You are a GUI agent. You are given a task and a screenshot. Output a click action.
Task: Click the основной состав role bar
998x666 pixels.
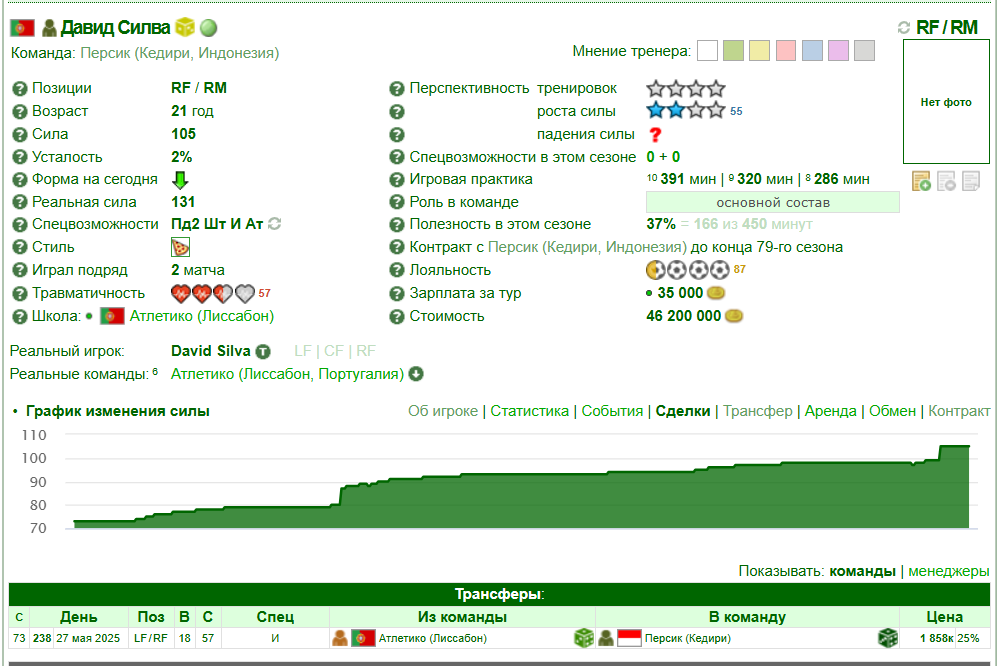click(x=773, y=202)
